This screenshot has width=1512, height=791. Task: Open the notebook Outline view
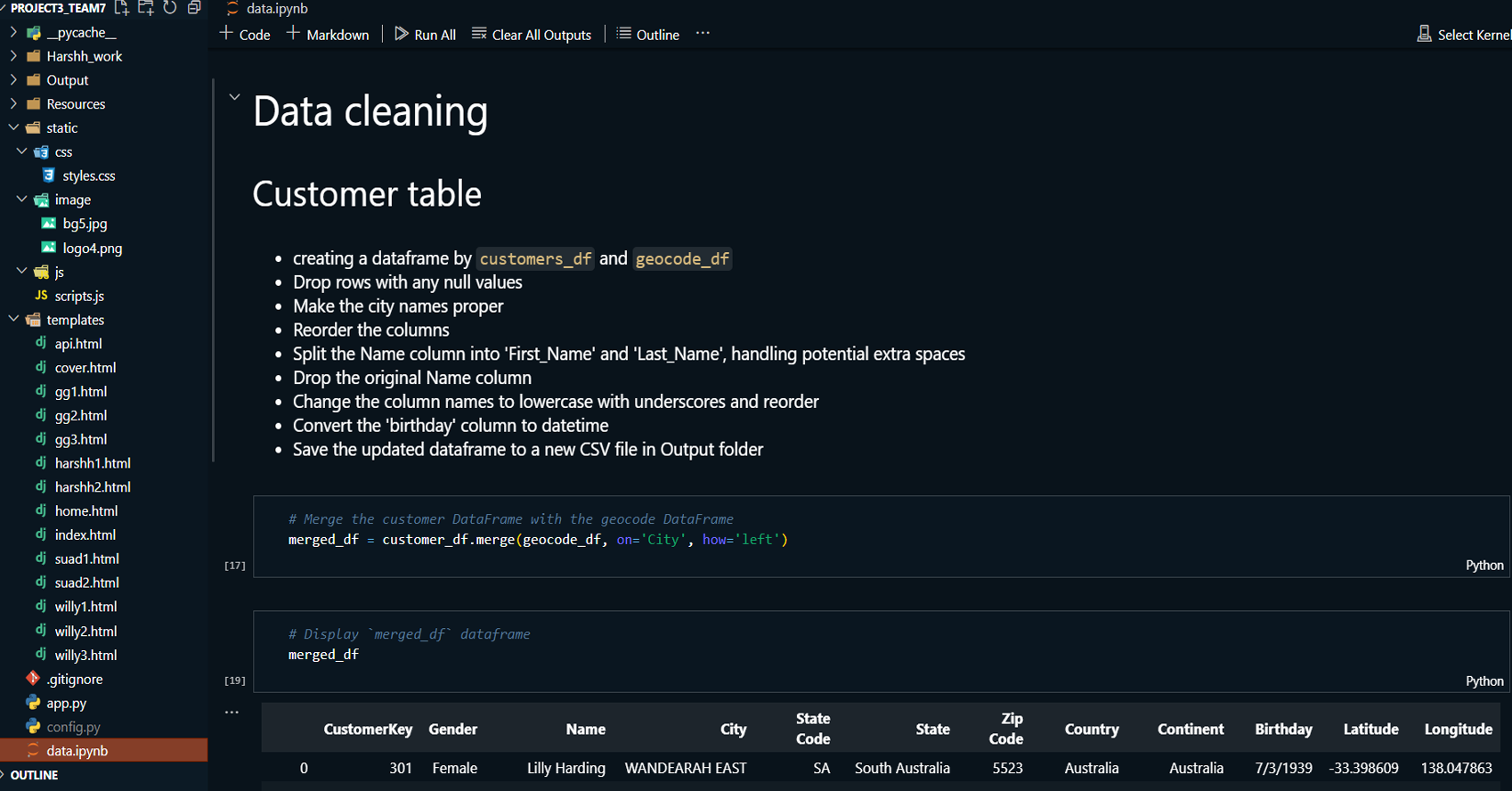coord(648,35)
